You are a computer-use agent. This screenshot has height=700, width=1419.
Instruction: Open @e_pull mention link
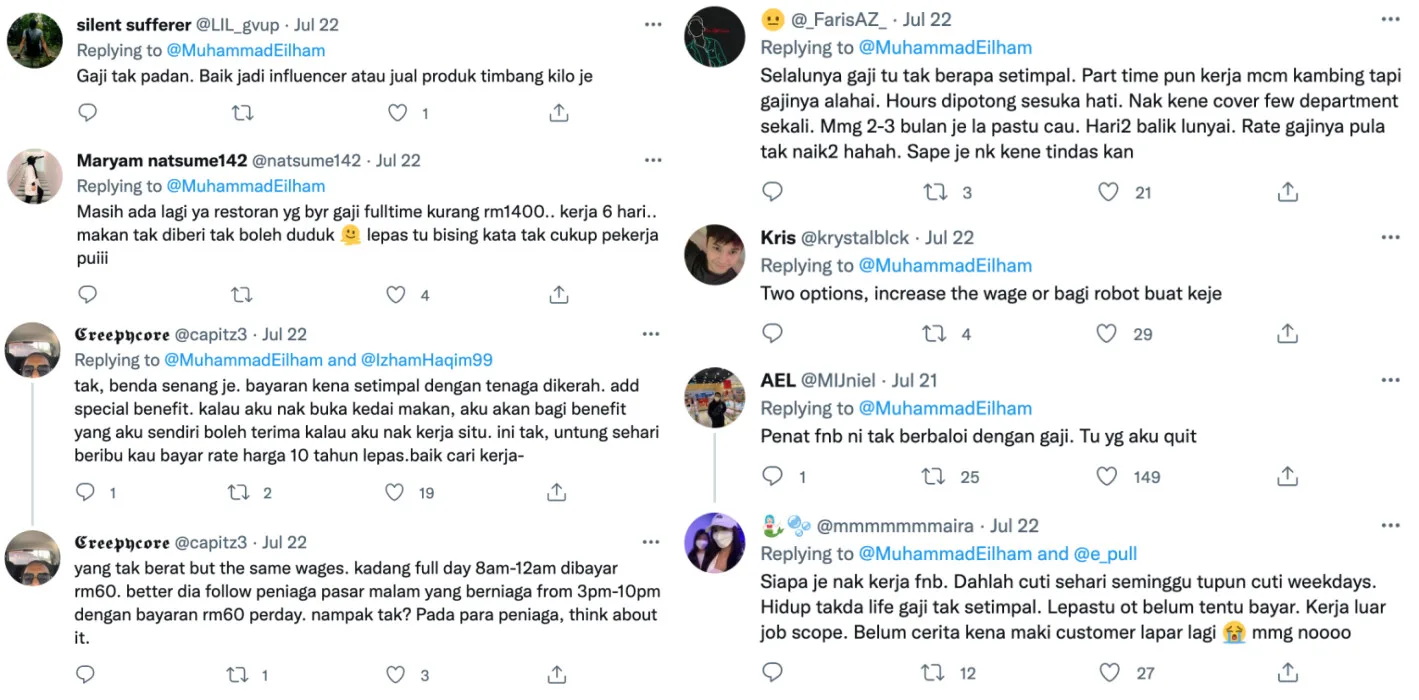pos(1105,554)
